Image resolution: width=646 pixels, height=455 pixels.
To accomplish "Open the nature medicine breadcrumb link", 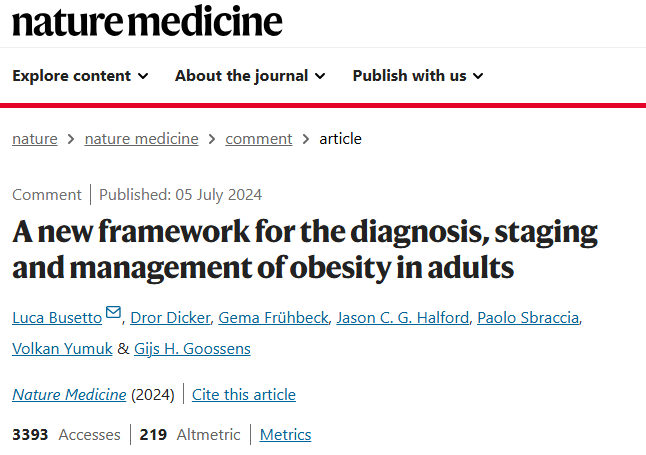I will point(141,139).
